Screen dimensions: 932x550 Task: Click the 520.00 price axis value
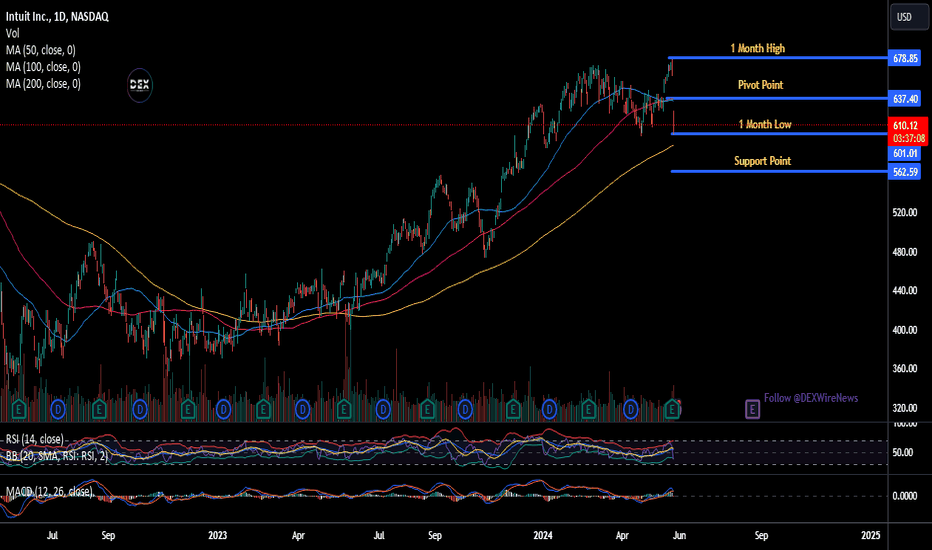(905, 212)
